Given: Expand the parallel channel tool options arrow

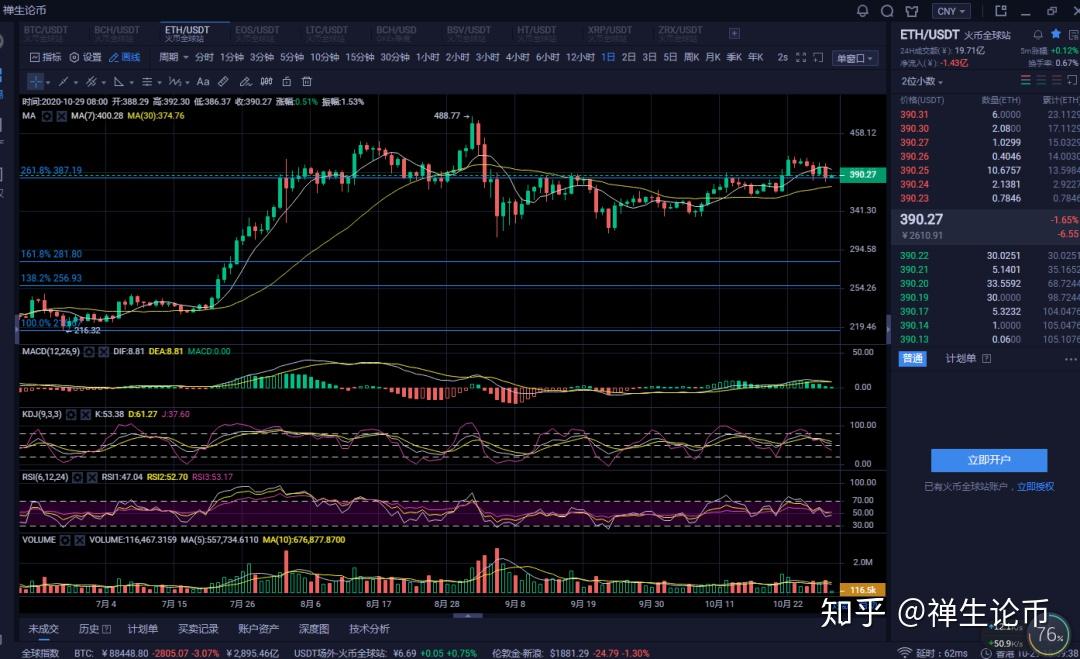Looking at the screenshot, I should point(103,83).
